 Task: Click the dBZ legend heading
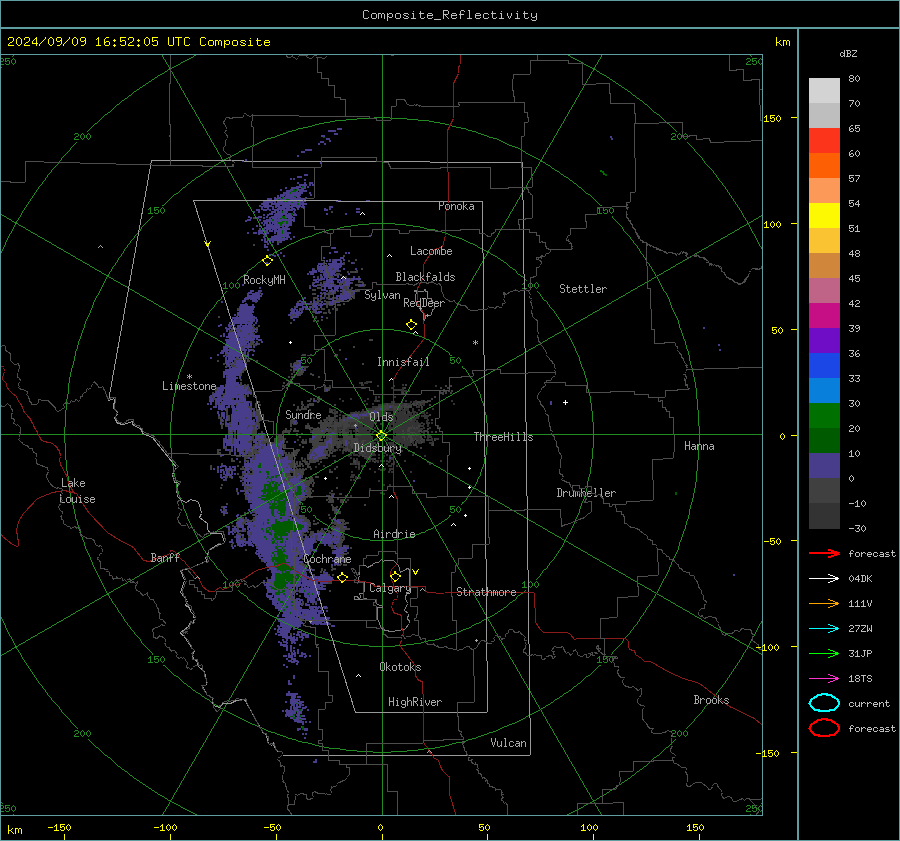(848, 54)
